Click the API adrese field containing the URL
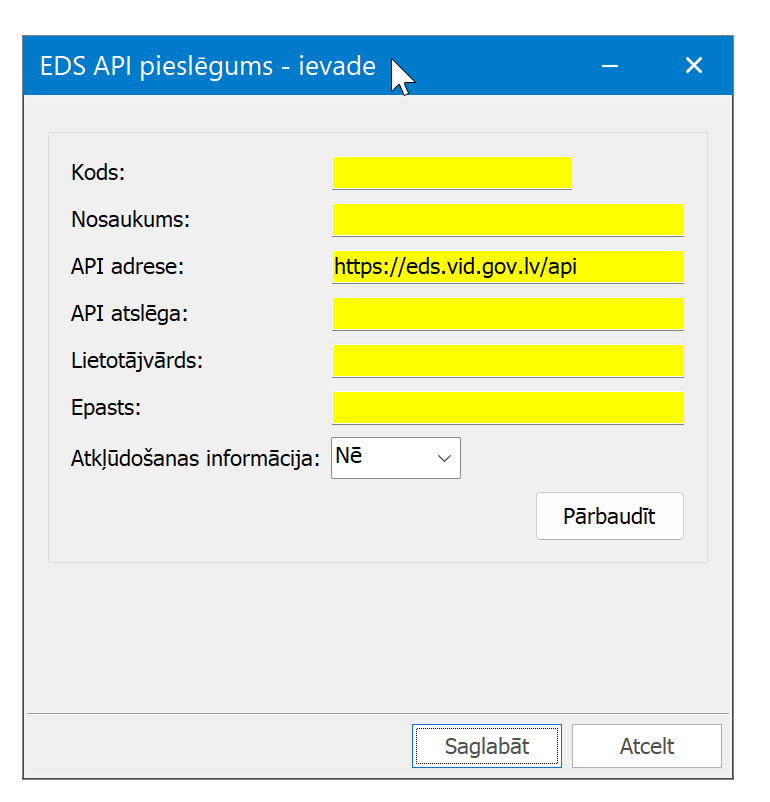The height and width of the screenshot is (802, 770). click(508, 267)
